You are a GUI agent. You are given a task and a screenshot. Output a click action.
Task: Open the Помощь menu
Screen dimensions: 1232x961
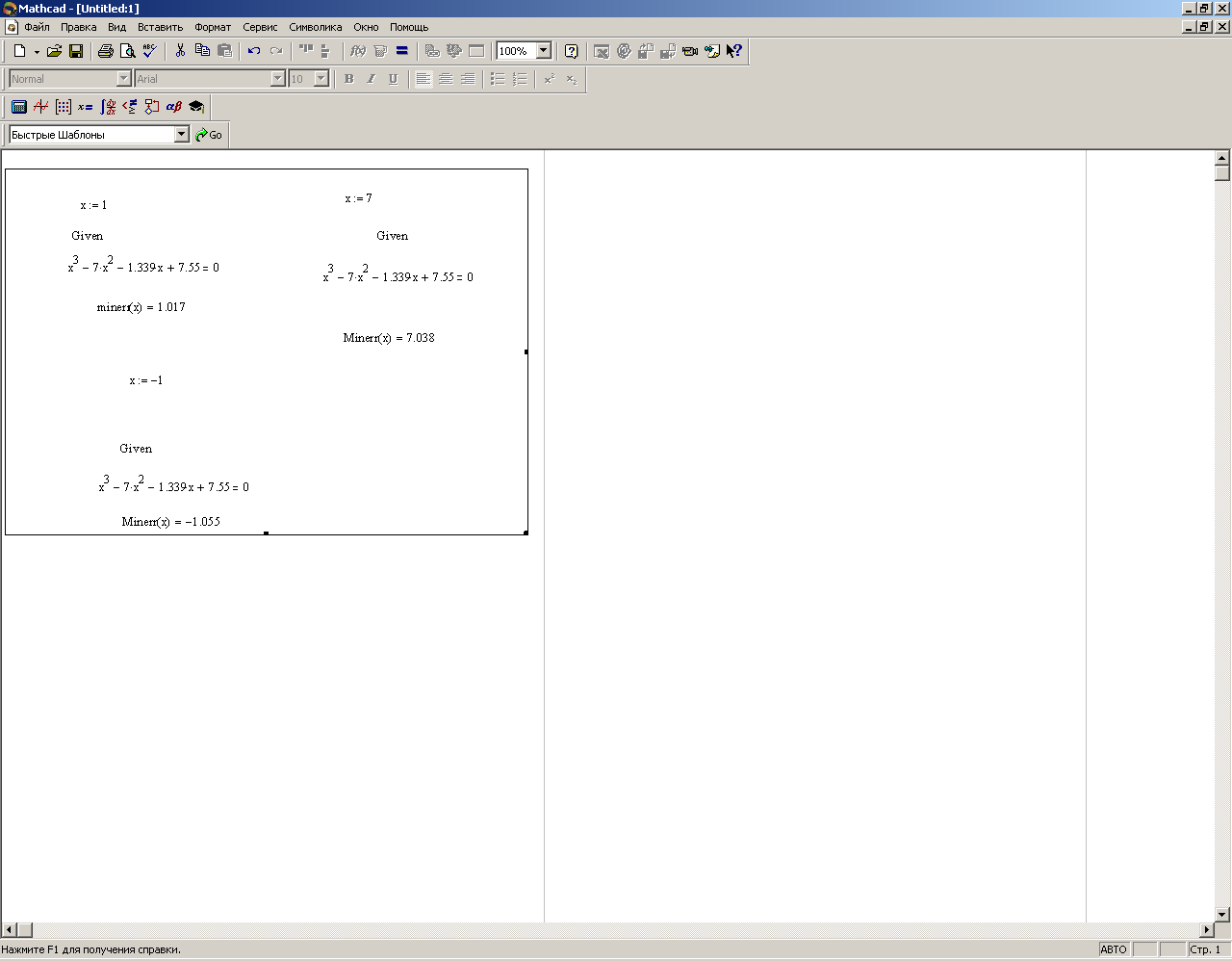pos(409,27)
